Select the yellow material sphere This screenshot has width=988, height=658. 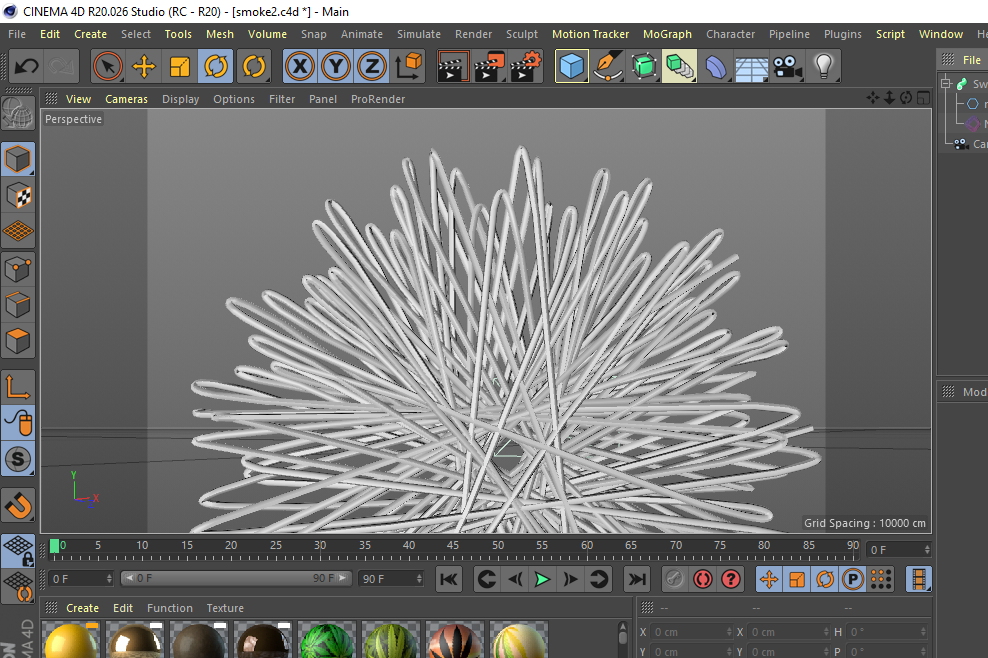[x=71, y=640]
